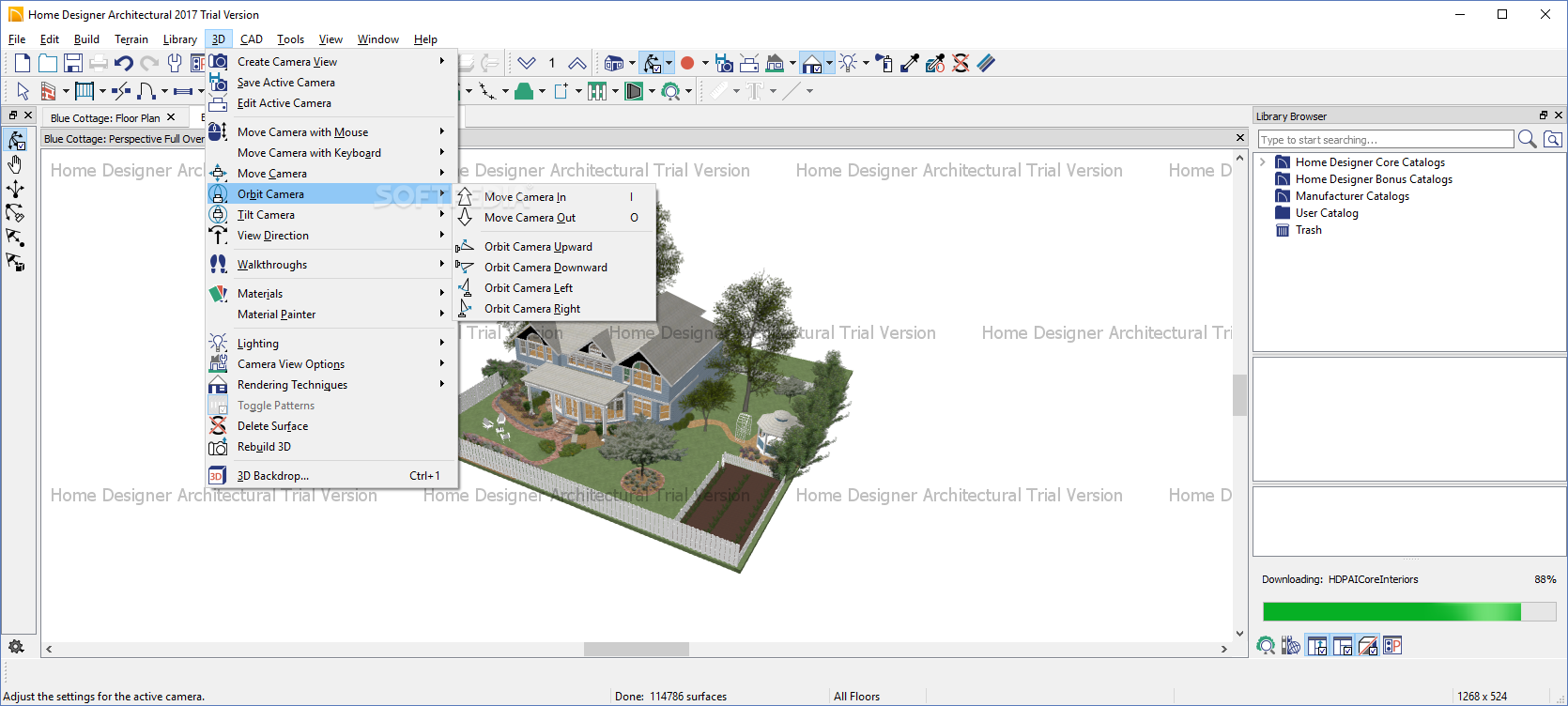Viewport: 1568px width, 706px height.
Task: Select Trash in the library tree
Action: pos(1308,230)
